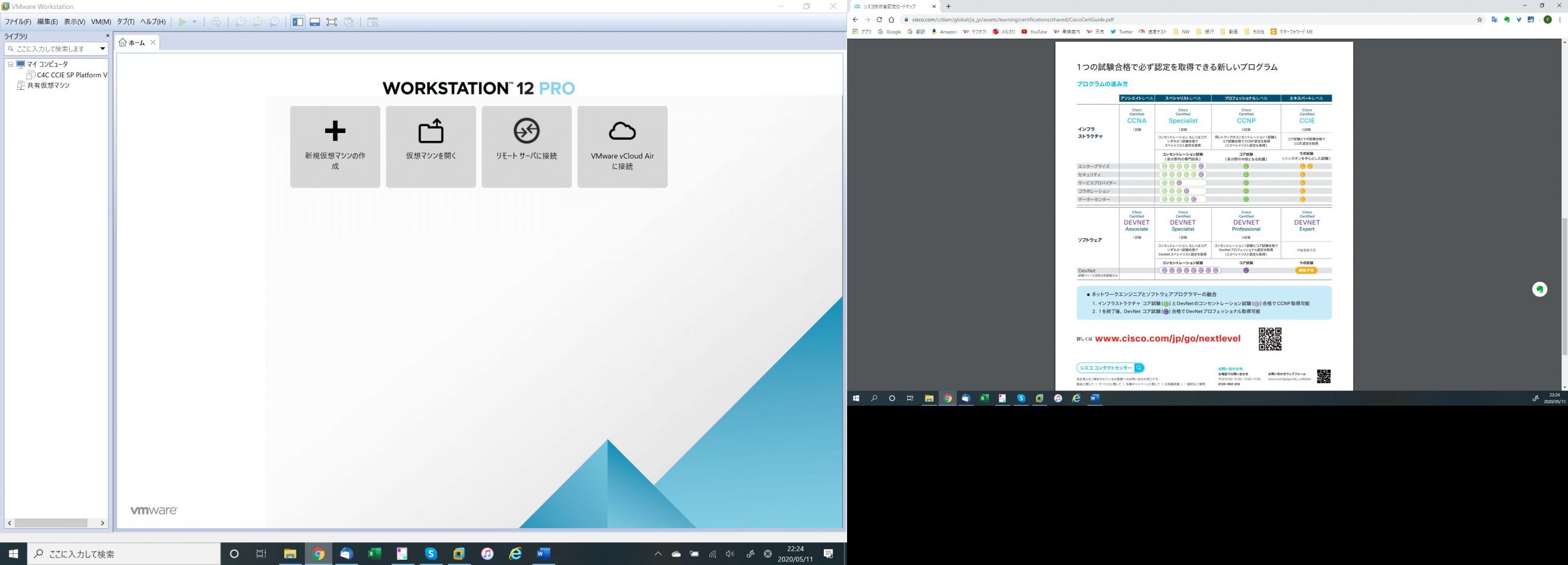Open the Amazon bookmark
Image resolution: width=1568 pixels, height=565 pixels.
pyautogui.click(x=944, y=32)
